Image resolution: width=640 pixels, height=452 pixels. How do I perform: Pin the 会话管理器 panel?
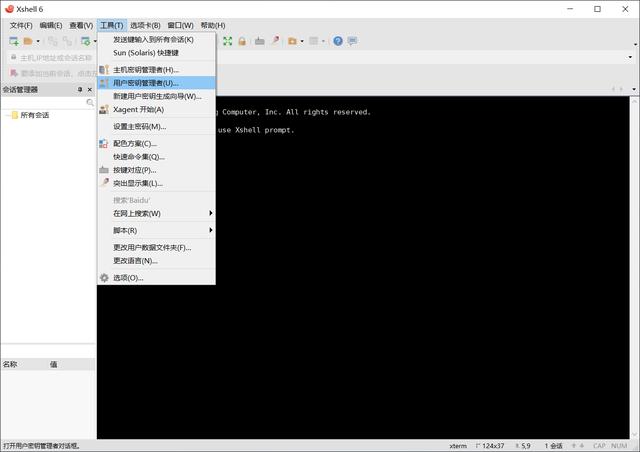click(x=80, y=89)
